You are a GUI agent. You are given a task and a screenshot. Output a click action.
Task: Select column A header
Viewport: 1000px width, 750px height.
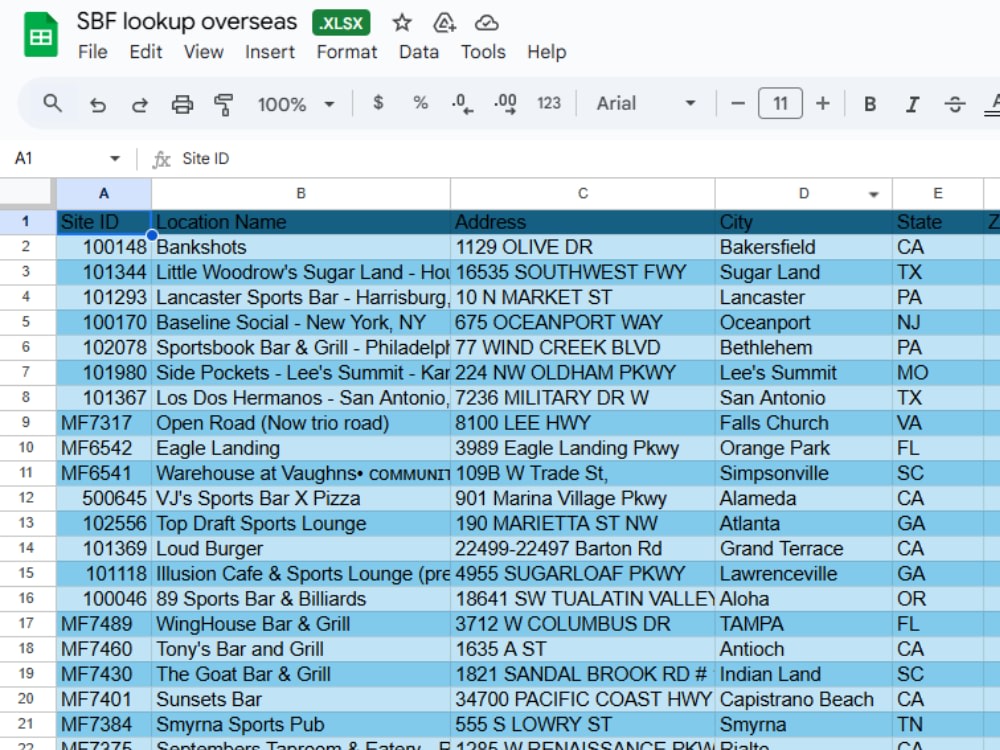pos(104,194)
